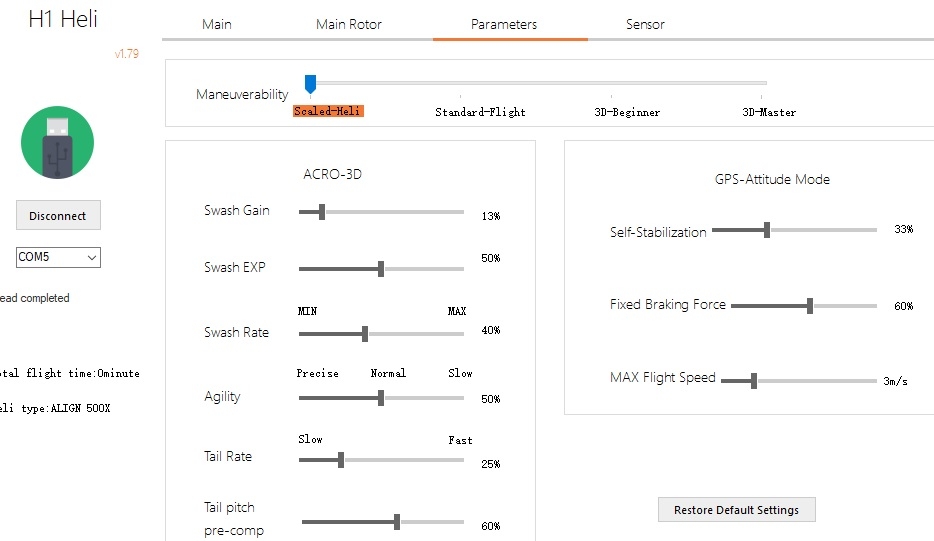
Task: Choose the 3D-Beginner maneuverability preset
Action: [x=627, y=112]
